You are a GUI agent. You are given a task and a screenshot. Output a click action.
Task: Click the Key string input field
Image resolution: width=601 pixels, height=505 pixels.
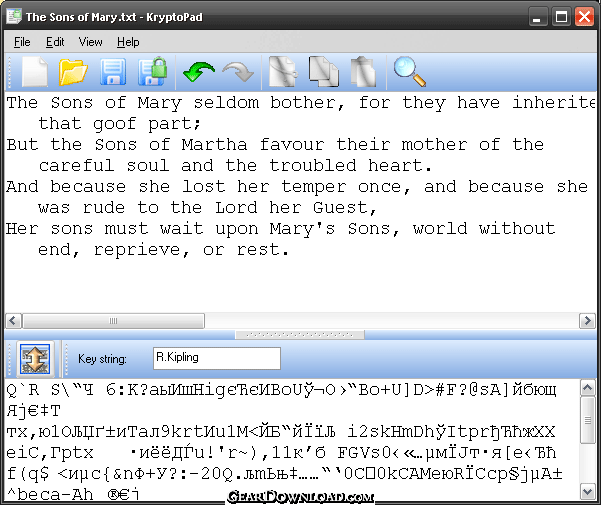click(x=217, y=358)
